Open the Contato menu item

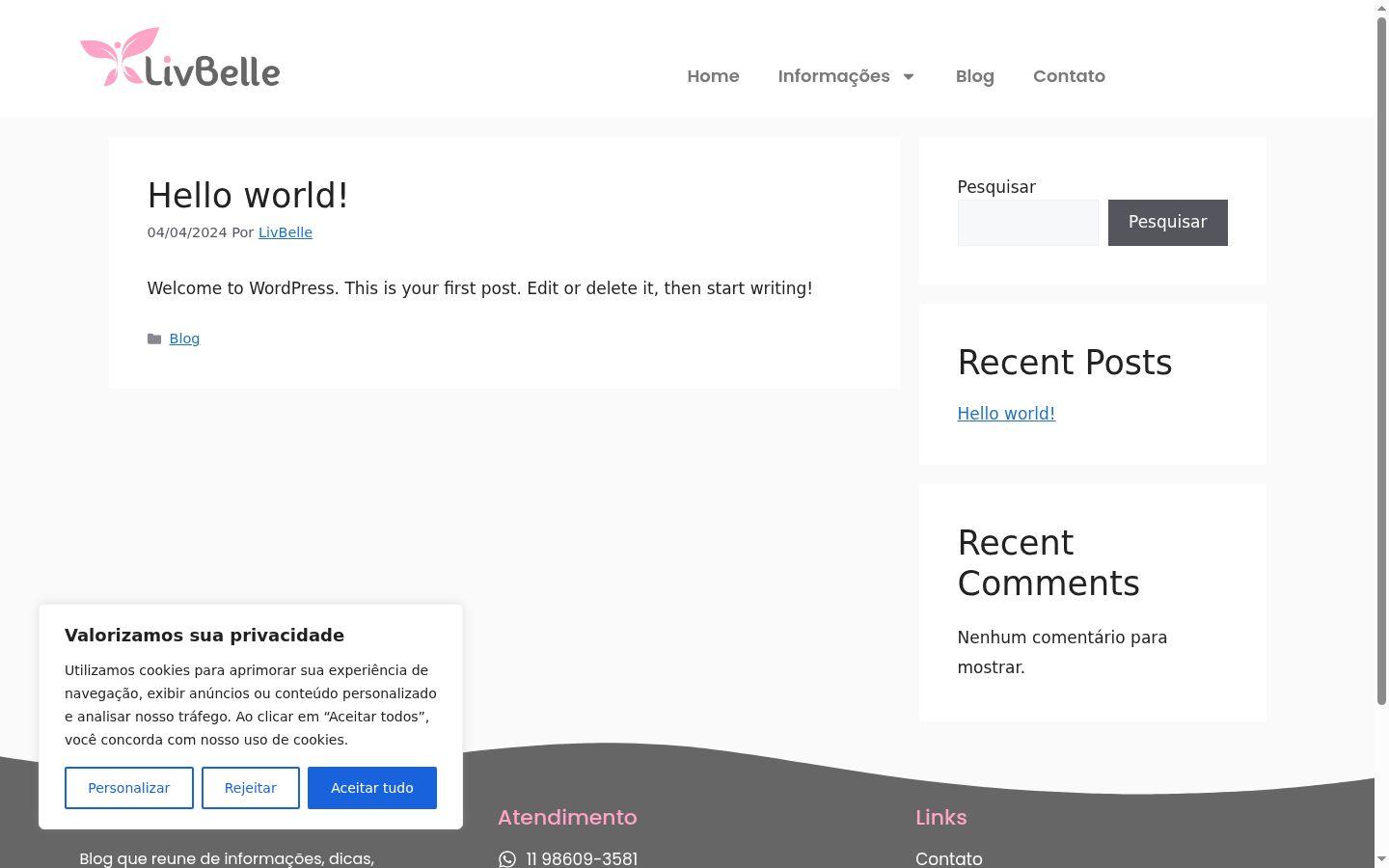[x=1069, y=76]
